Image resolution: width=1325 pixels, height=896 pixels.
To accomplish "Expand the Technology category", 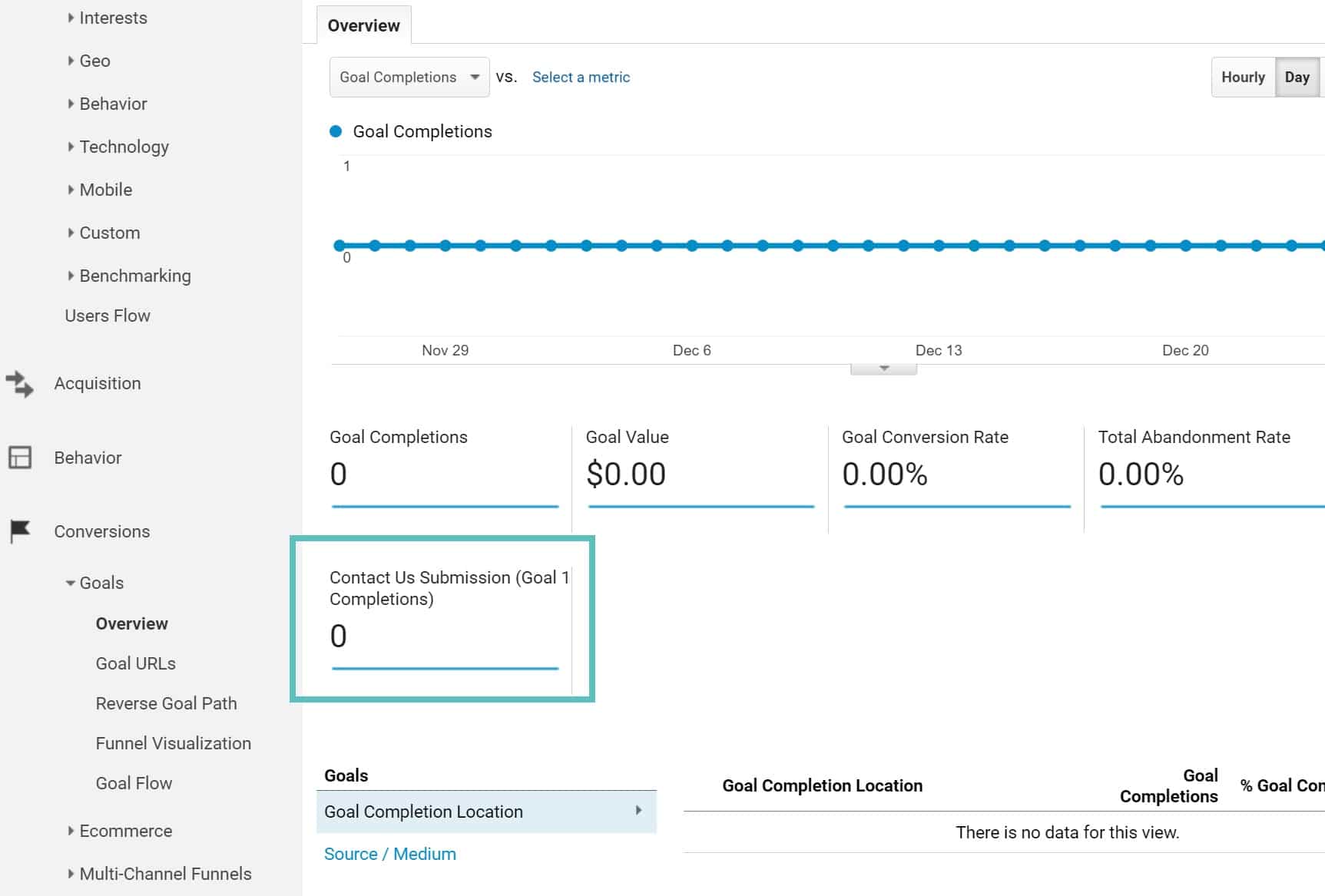I will [x=70, y=146].
